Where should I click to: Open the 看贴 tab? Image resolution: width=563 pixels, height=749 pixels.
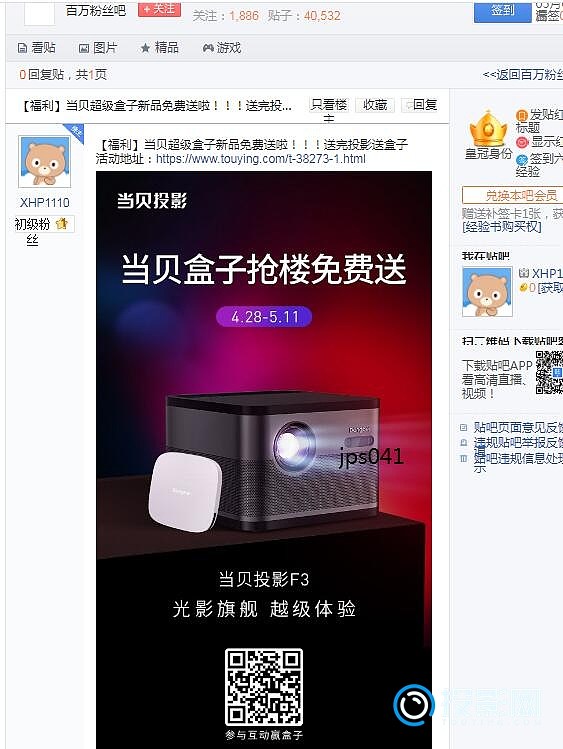coord(37,48)
